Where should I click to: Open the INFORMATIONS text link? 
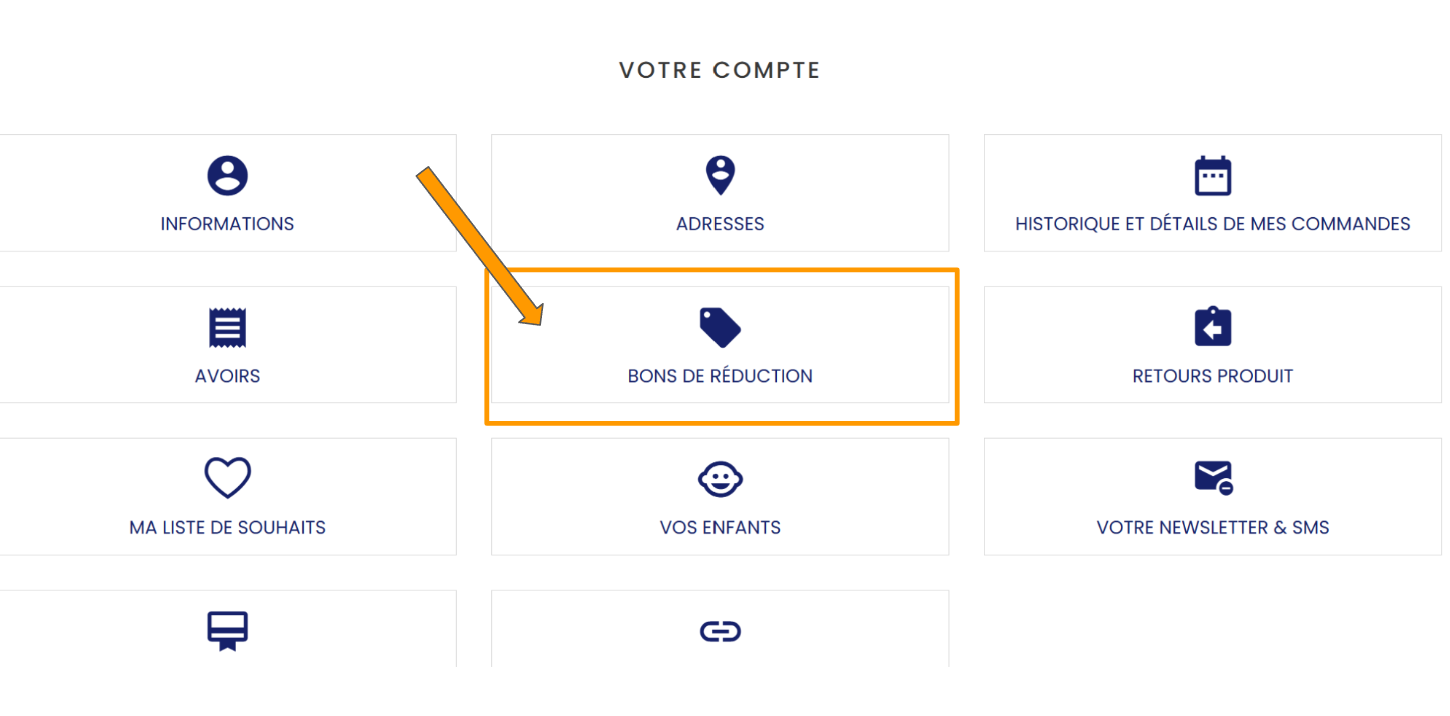click(227, 224)
